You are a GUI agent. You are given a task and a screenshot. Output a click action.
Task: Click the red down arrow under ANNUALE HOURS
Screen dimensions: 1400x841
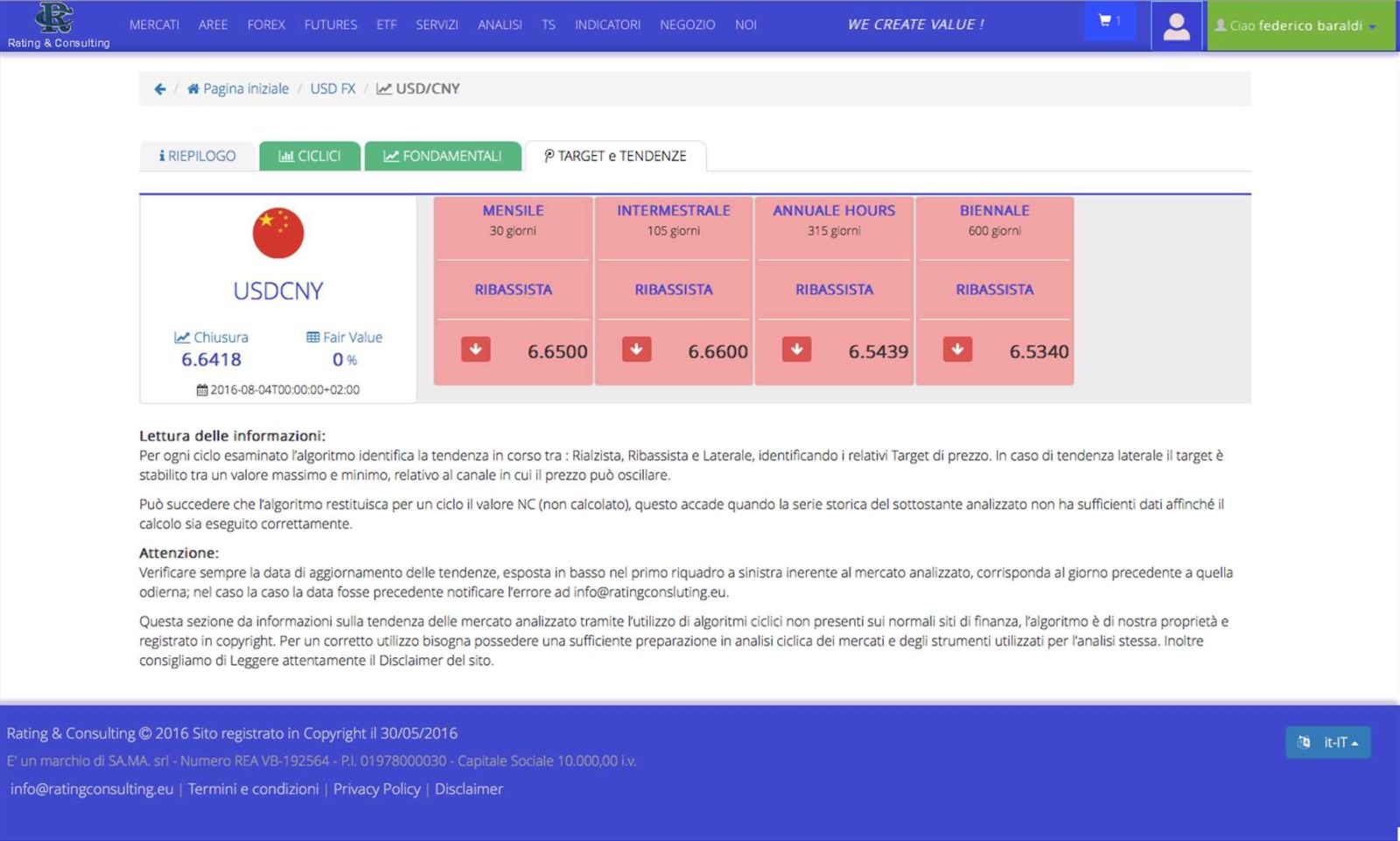796,349
